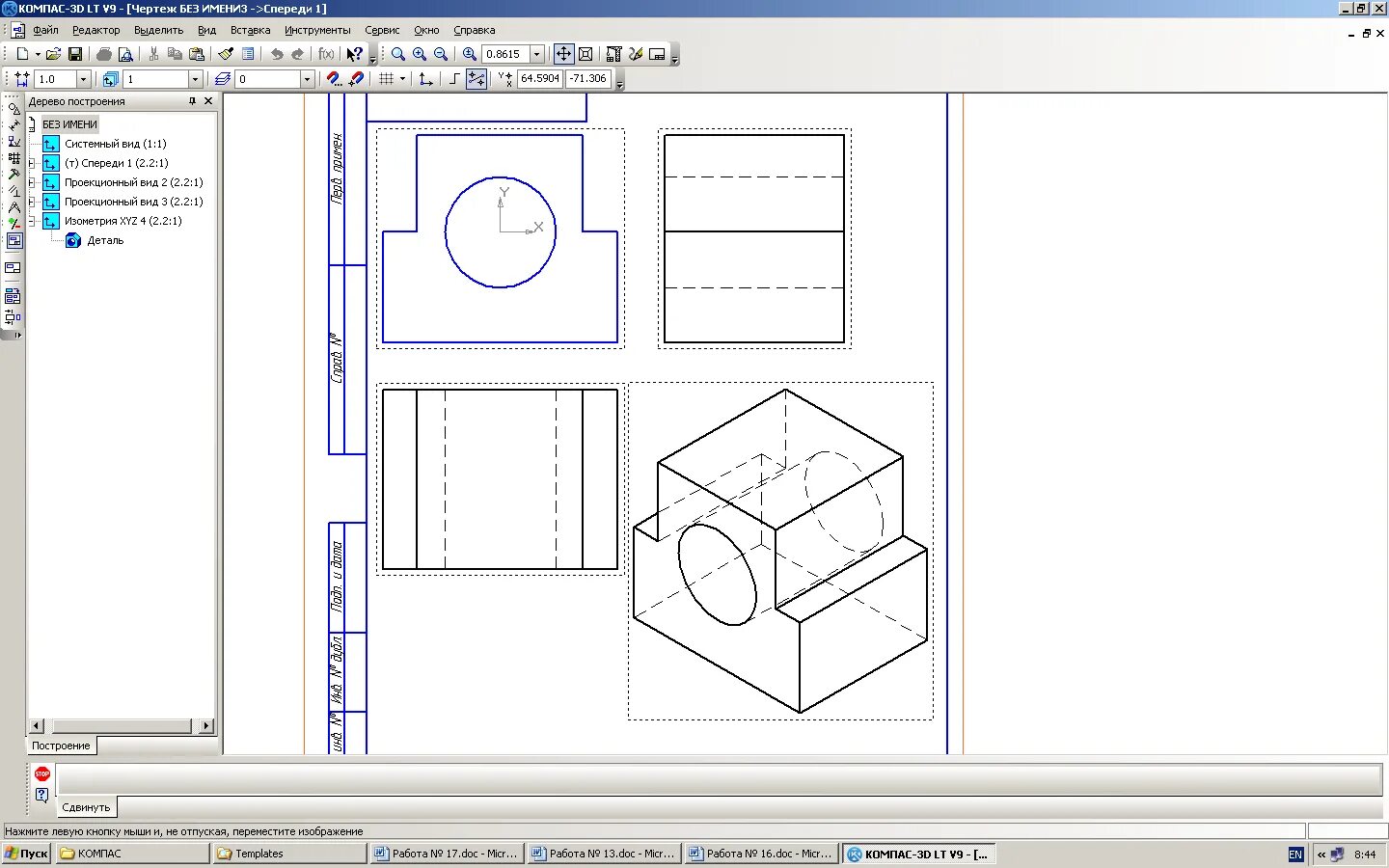Viewport: 1389px width, 868px height.
Task: Click the tree panel horizontal scrollbar right arrow
Action: pos(205,725)
